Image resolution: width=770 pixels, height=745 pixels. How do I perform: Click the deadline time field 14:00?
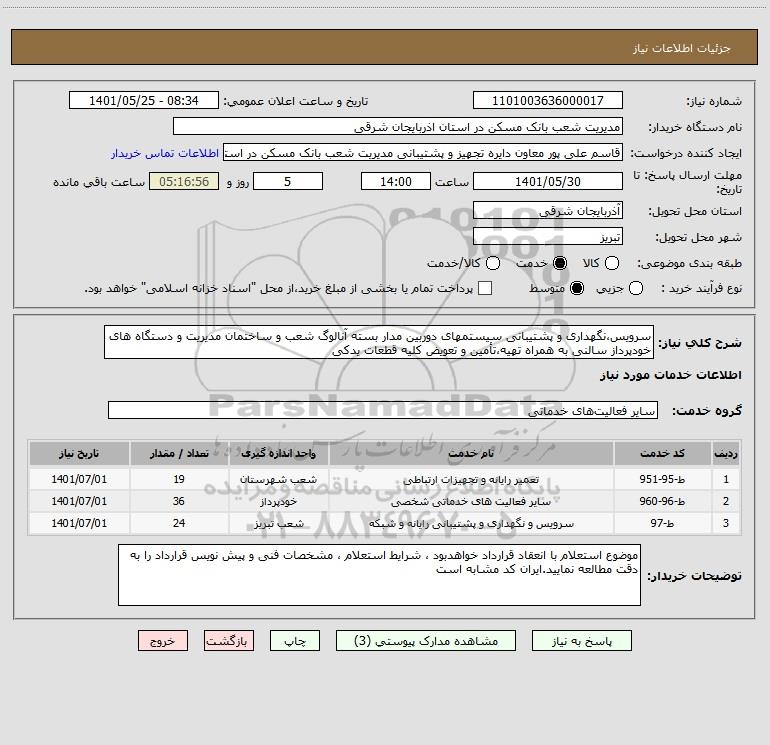[x=396, y=181]
